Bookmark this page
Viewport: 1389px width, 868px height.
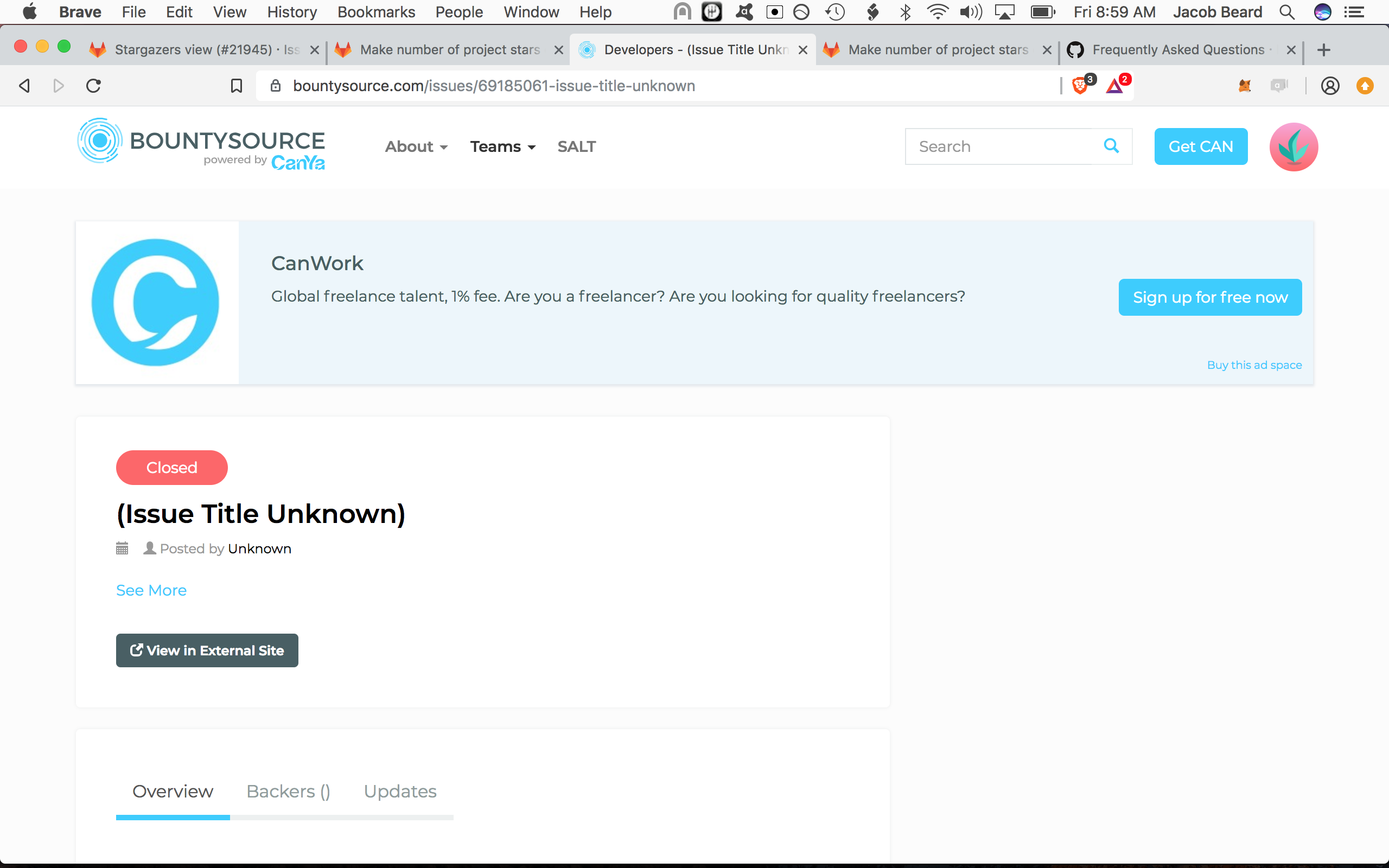point(235,86)
